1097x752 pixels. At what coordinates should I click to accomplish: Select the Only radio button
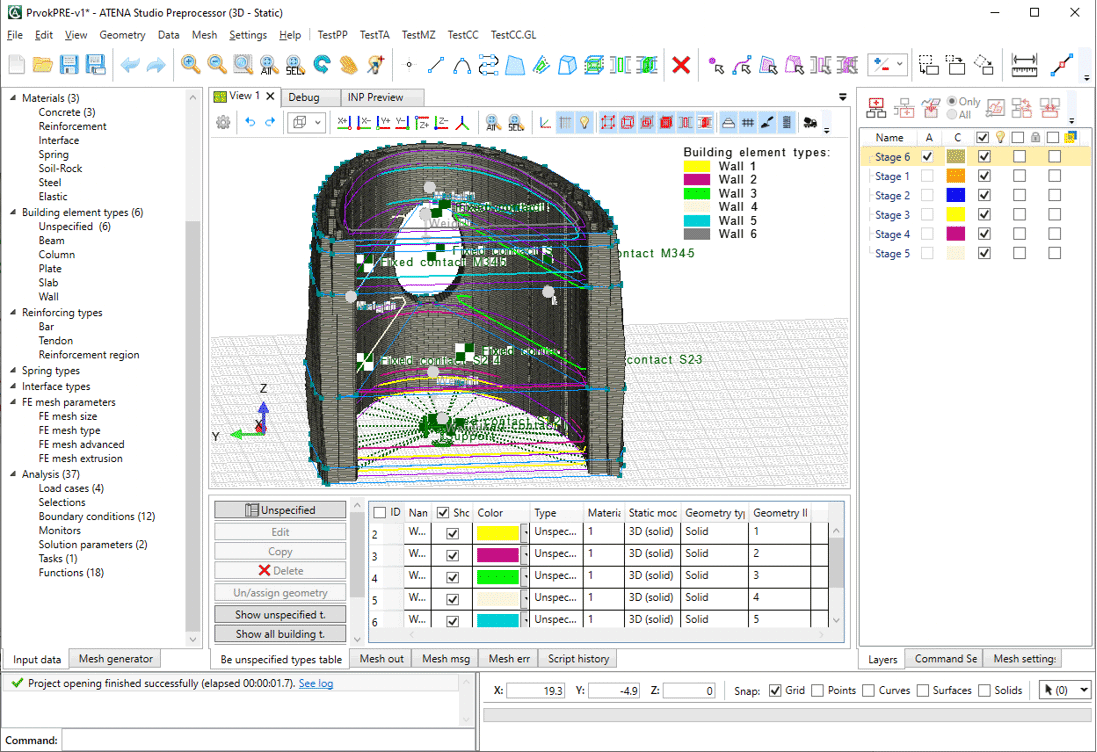click(952, 102)
